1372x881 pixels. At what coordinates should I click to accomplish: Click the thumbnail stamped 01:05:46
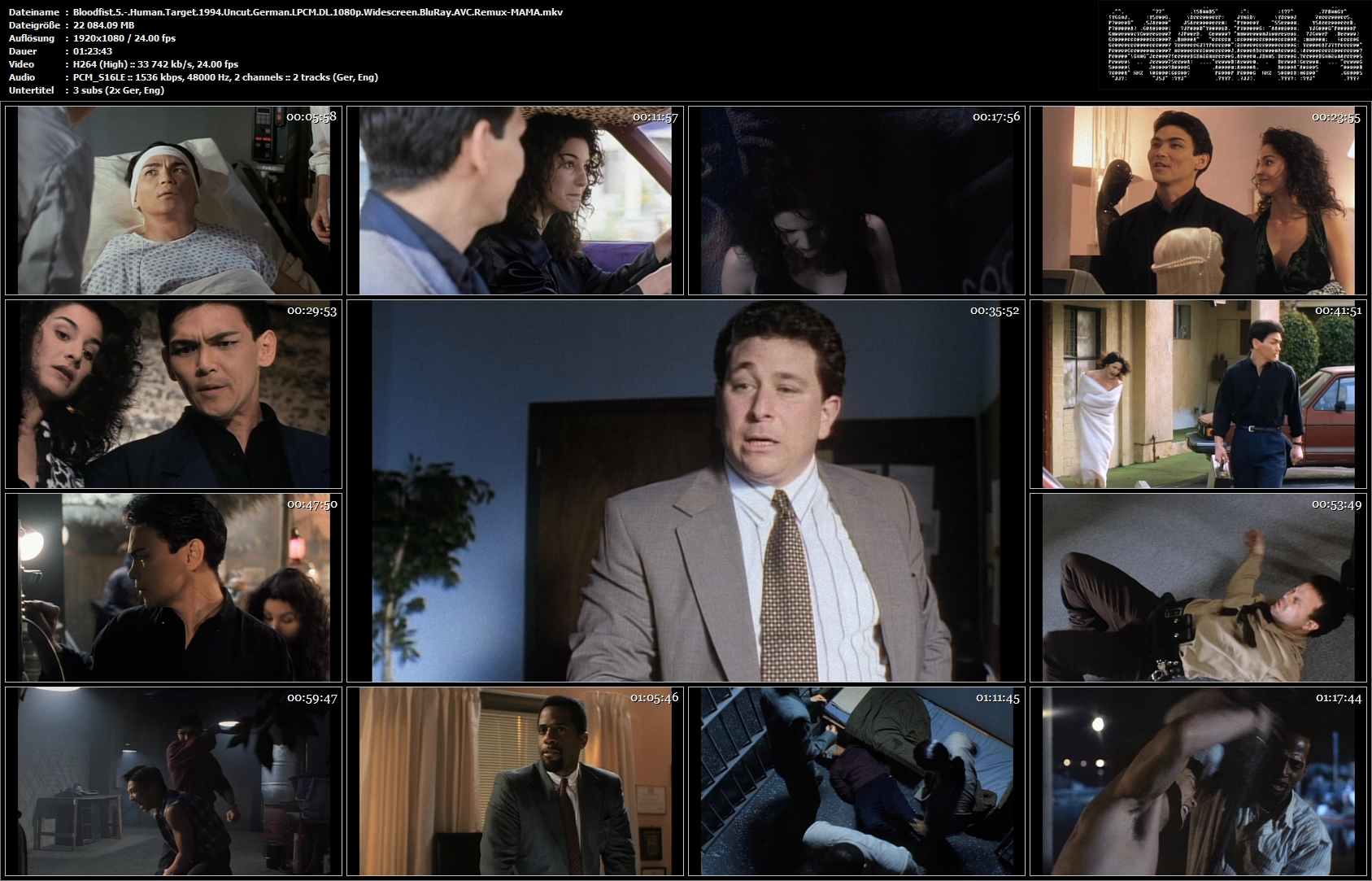(x=515, y=781)
